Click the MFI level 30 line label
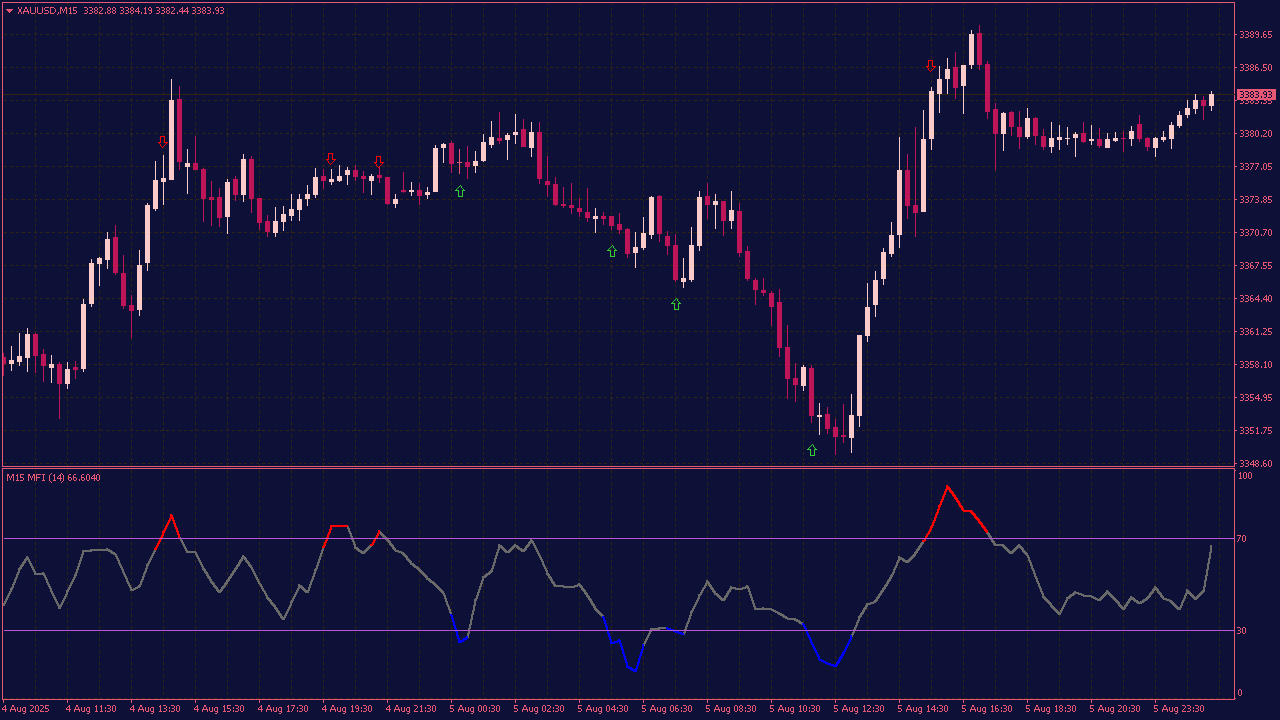1280x720 pixels. pos(1244,630)
